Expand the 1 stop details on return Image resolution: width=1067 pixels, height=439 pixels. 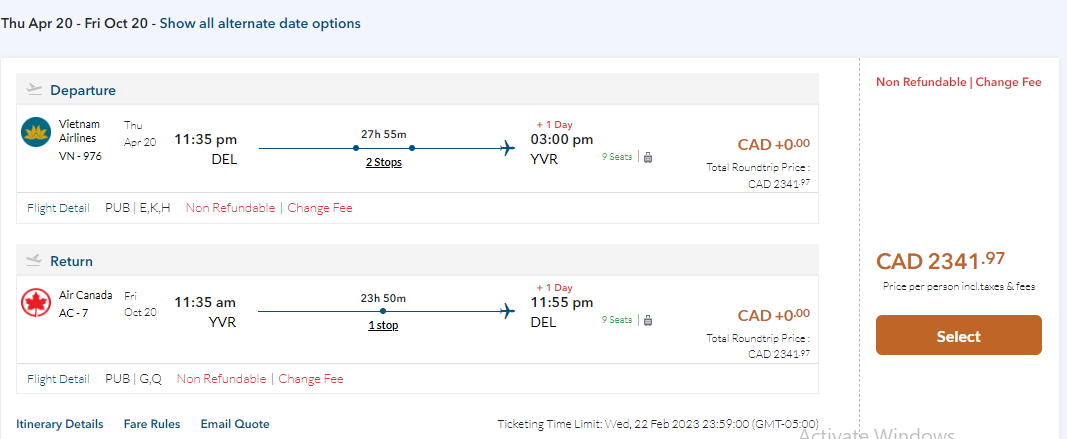(383, 325)
